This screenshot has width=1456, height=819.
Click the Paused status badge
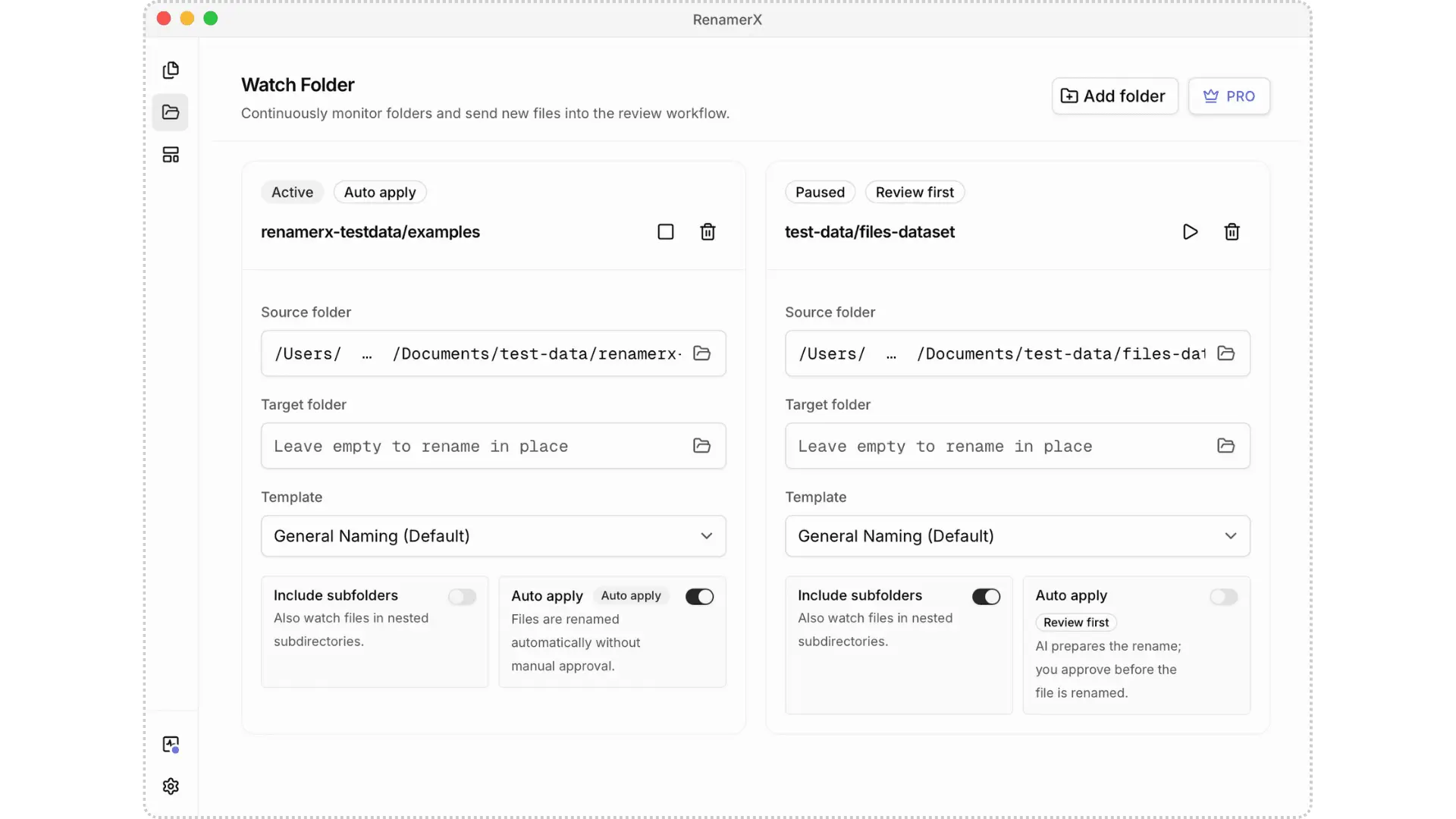point(820,193)
